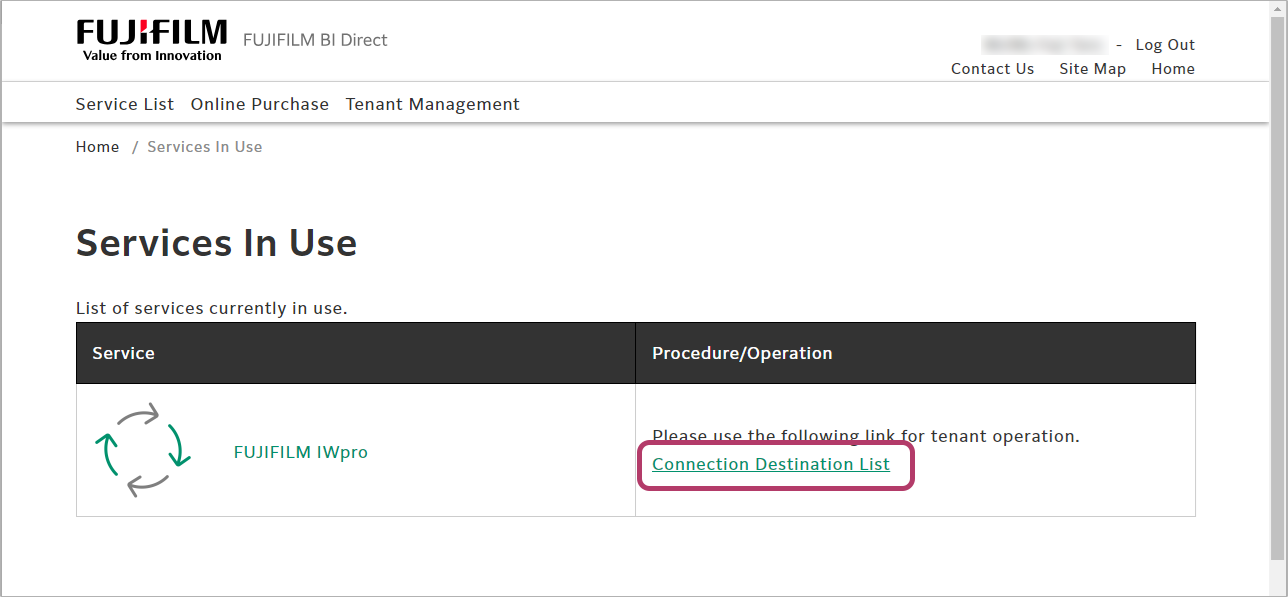Screen dimensions: 1288x597
Task: Click Home link in top-right header
Action: 1172,69
